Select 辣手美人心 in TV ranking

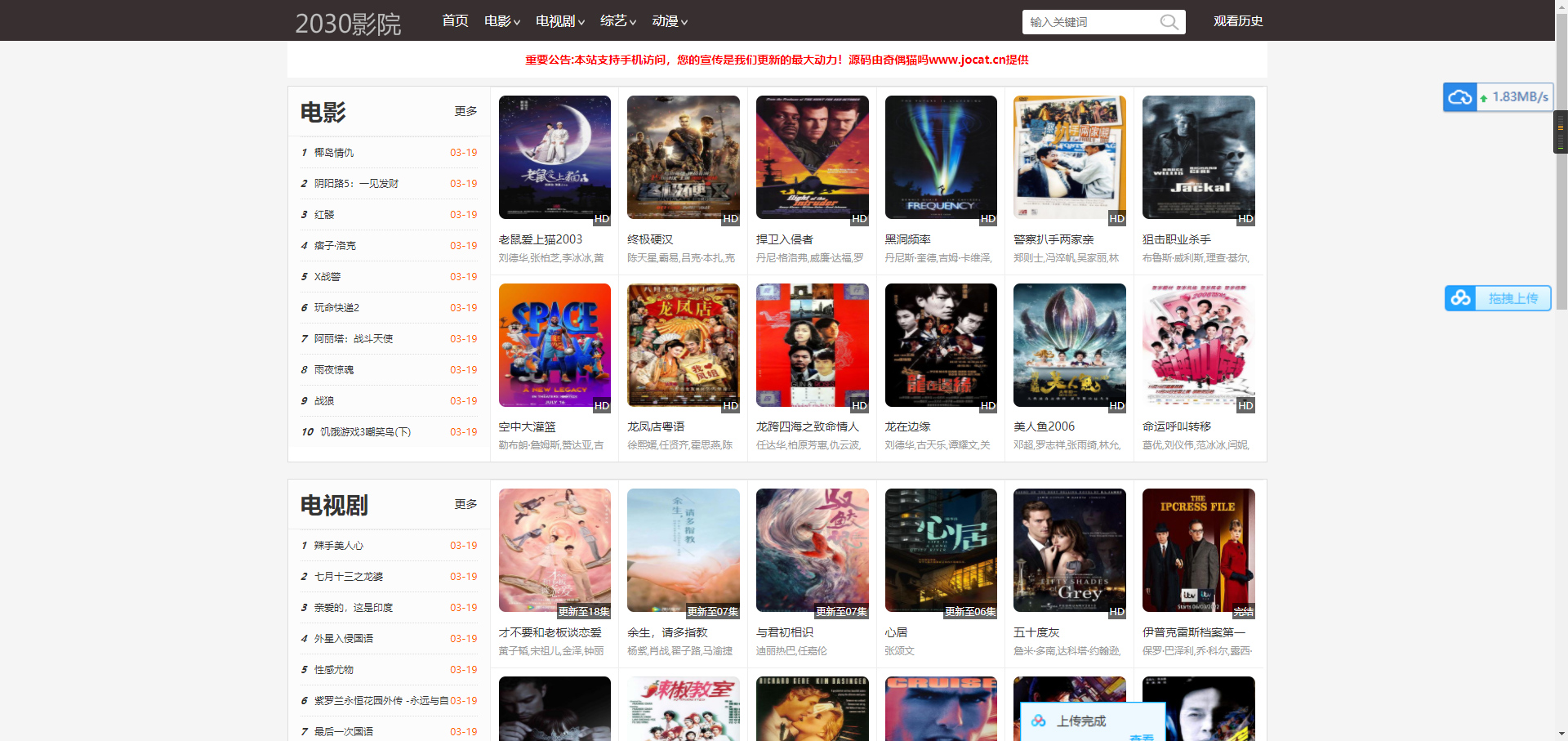[339, 546]
